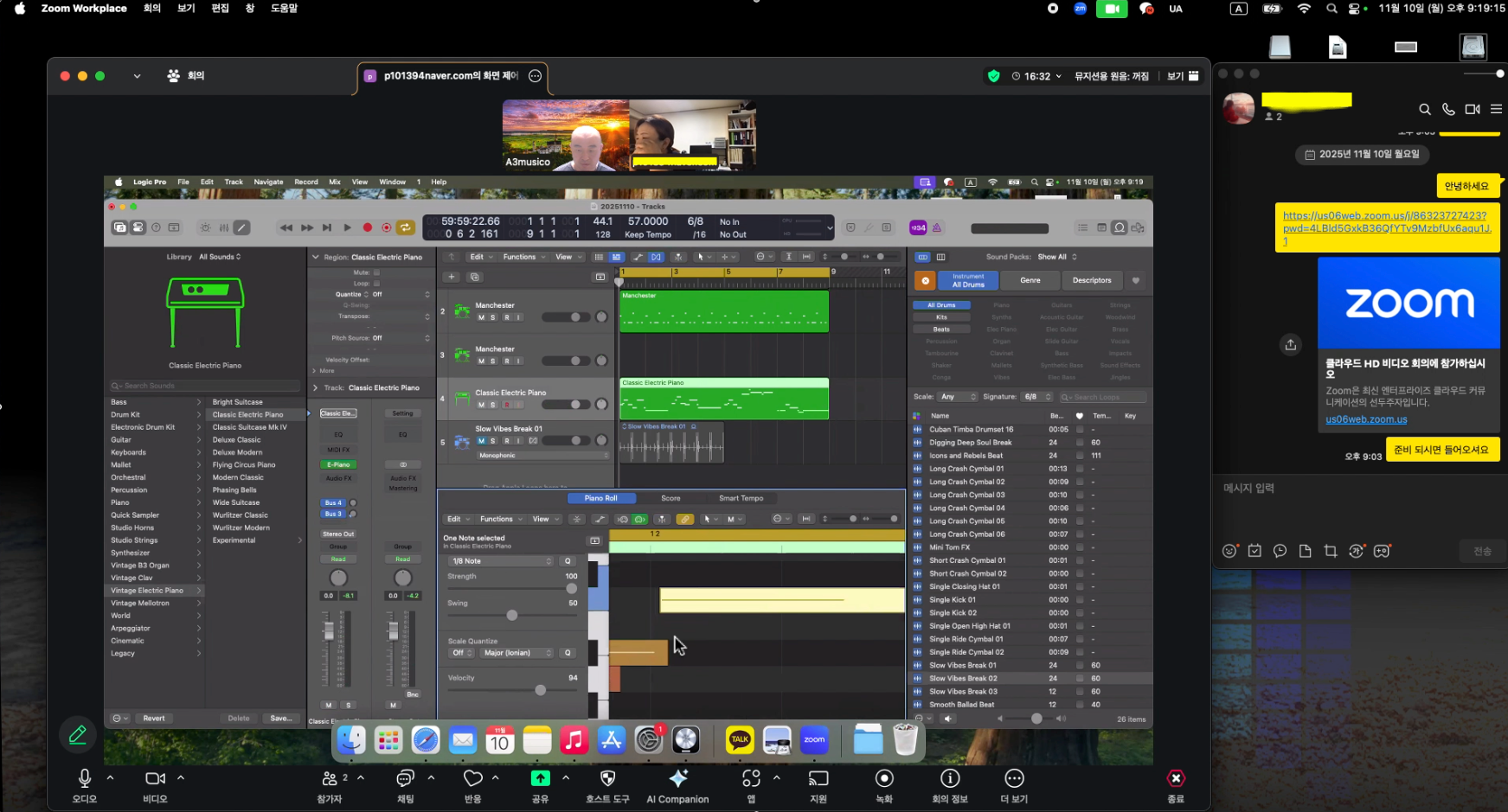Click the Genre filter button
1508x812 pixels.
pyautogui.click(x=1030, y=280)
